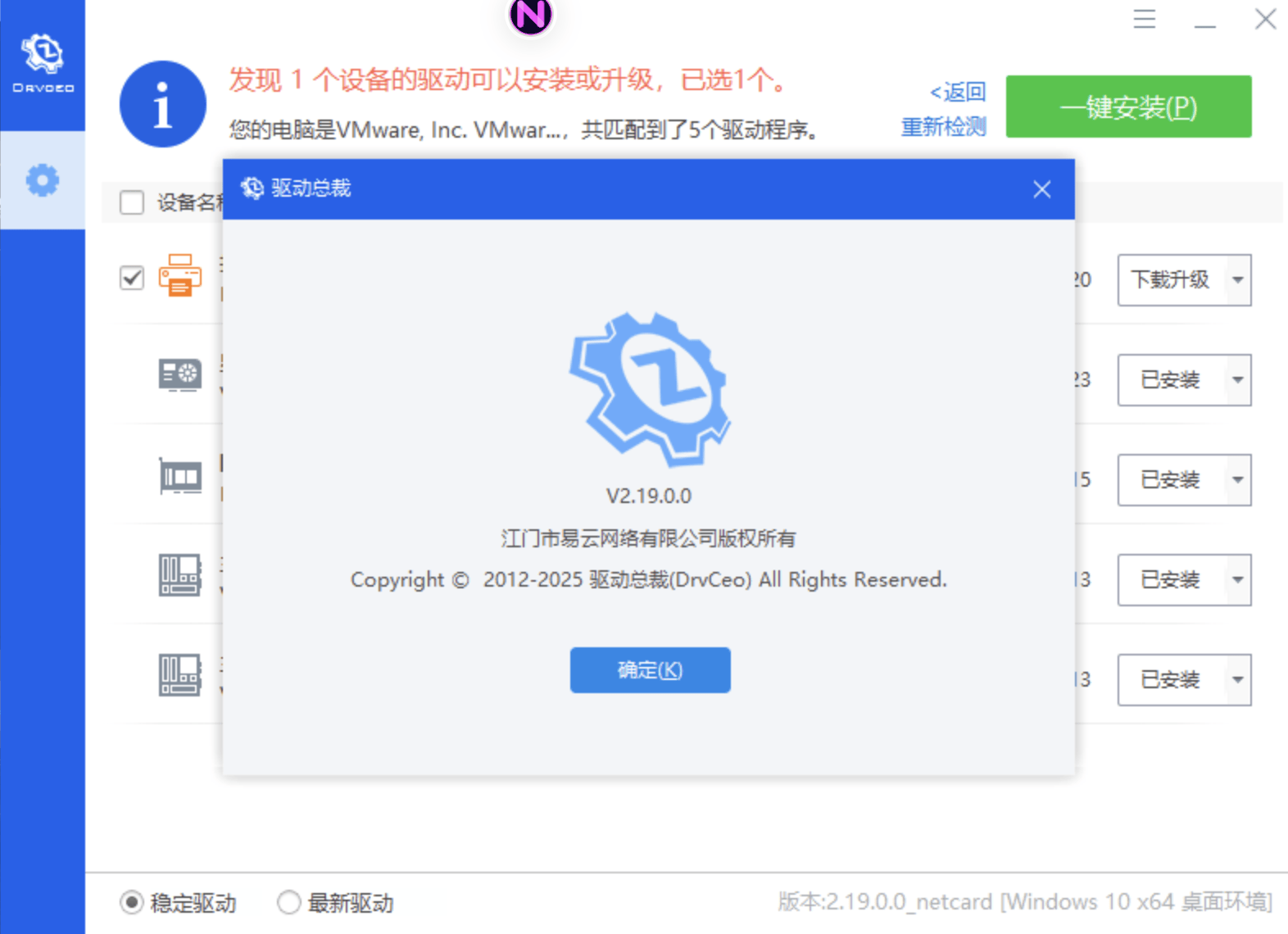Click the green 一键安装(P) button
This screenshot has width=1288, height=934.
[x=1128, y=107]
